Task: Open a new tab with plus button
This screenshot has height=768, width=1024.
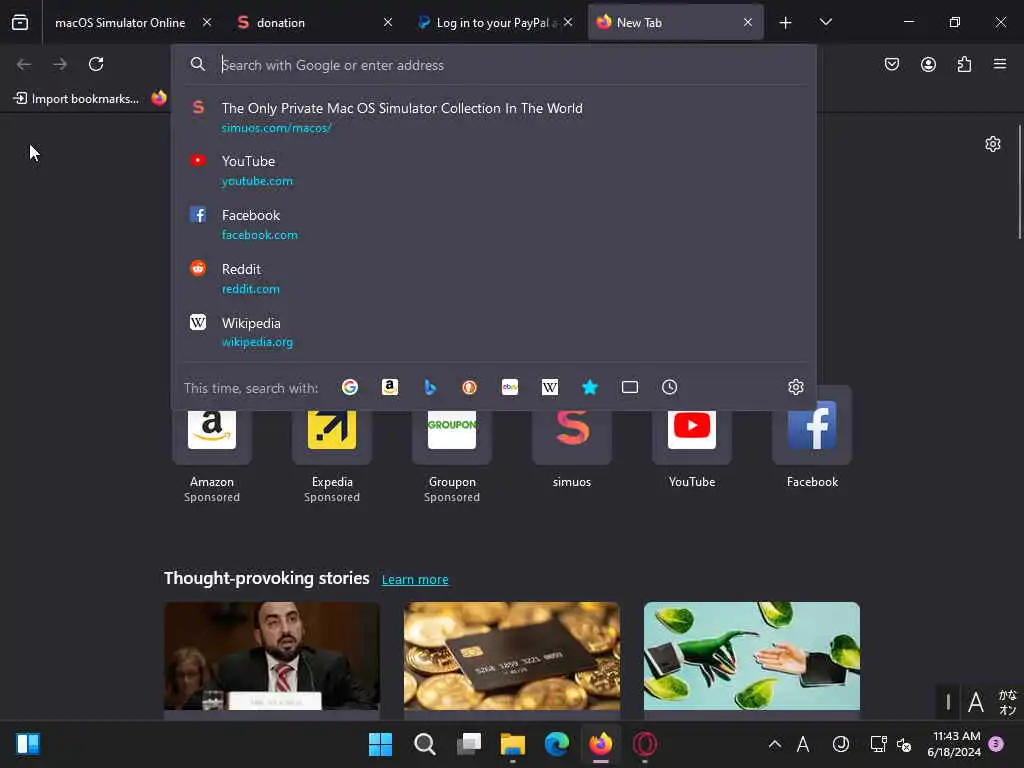Action: point(785,22)
